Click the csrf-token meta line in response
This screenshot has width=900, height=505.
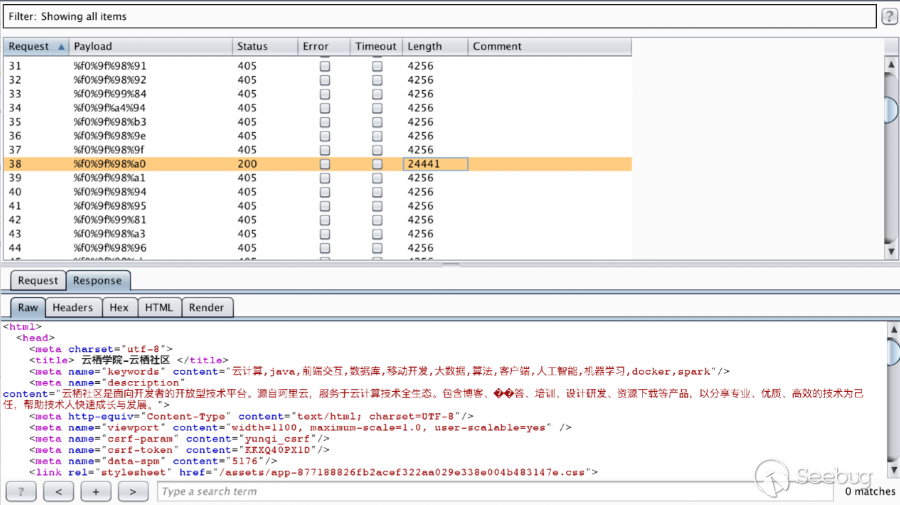click(x=180, y=450)
